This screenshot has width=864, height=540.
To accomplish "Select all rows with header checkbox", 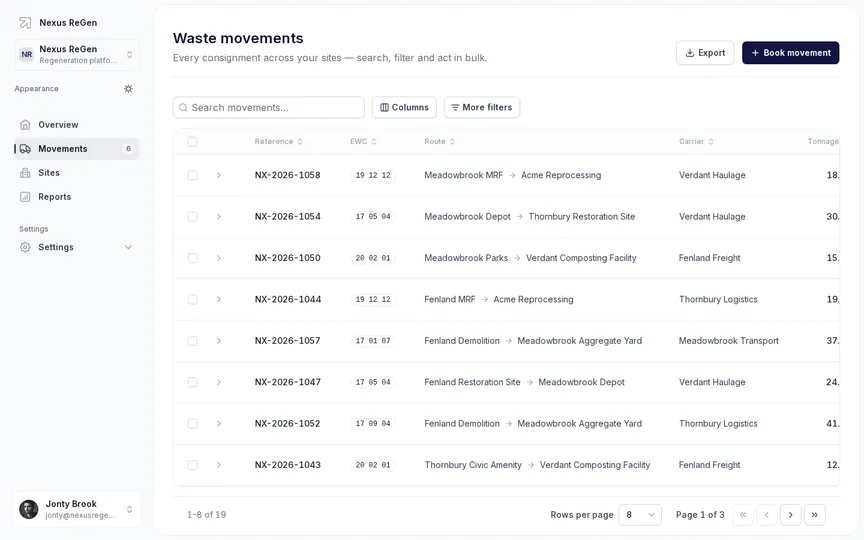I will [x=192, y=142].
